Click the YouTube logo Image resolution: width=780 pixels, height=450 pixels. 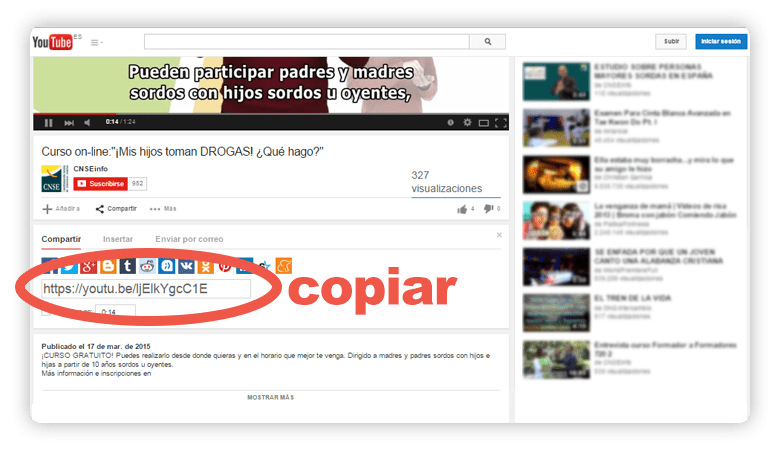[x=53, y=42]
